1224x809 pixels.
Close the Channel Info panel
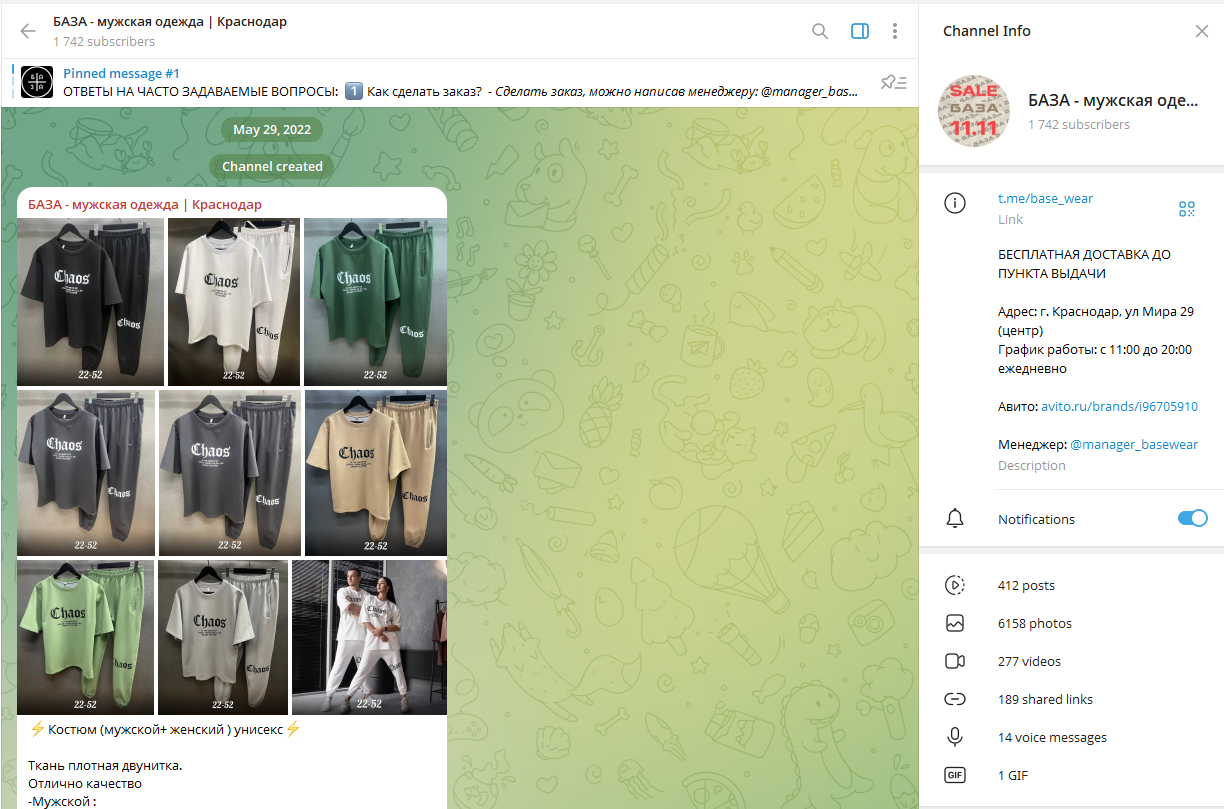click(x=1202, y=31)
